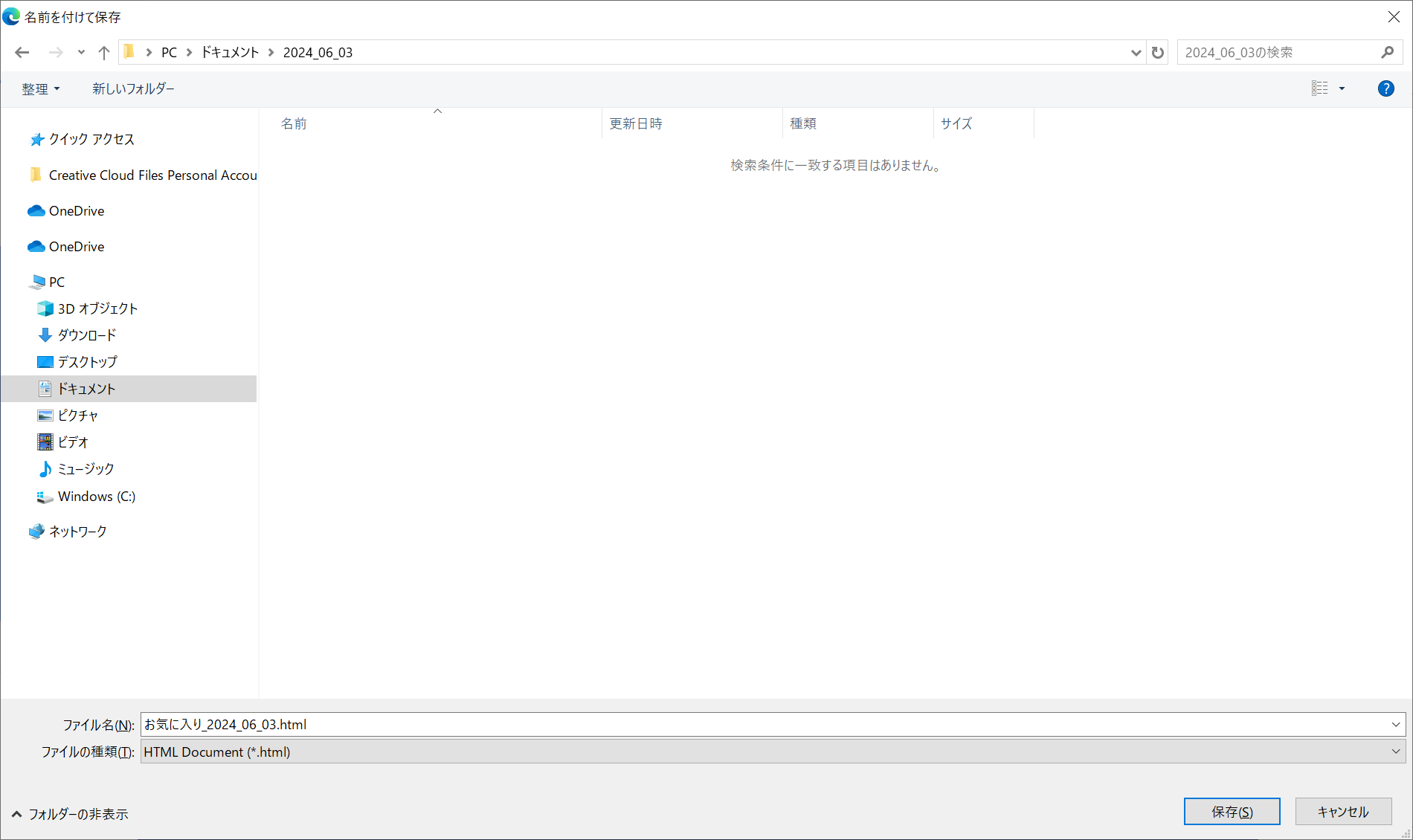The width and height of the screenshot is (1413, 840).
Task: Select 2024_06_03 in the address breadcrumb
Action: tap(318, 52)
